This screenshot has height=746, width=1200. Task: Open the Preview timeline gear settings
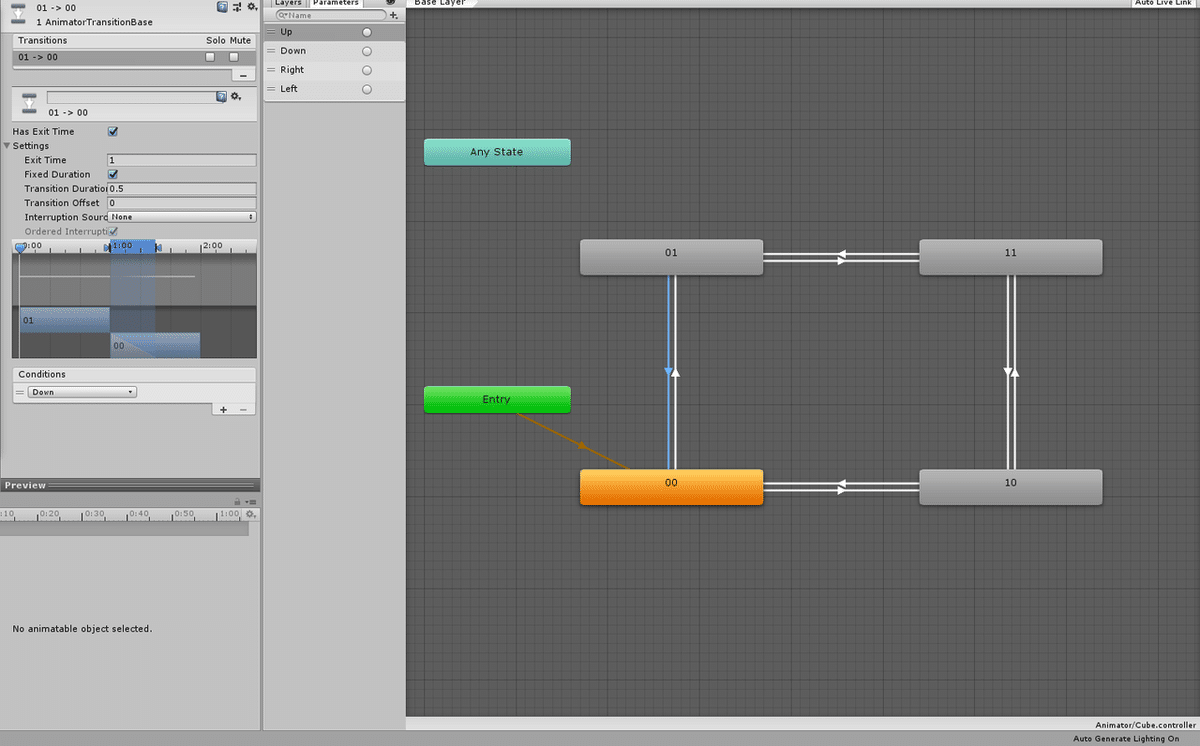coord(250,514)
